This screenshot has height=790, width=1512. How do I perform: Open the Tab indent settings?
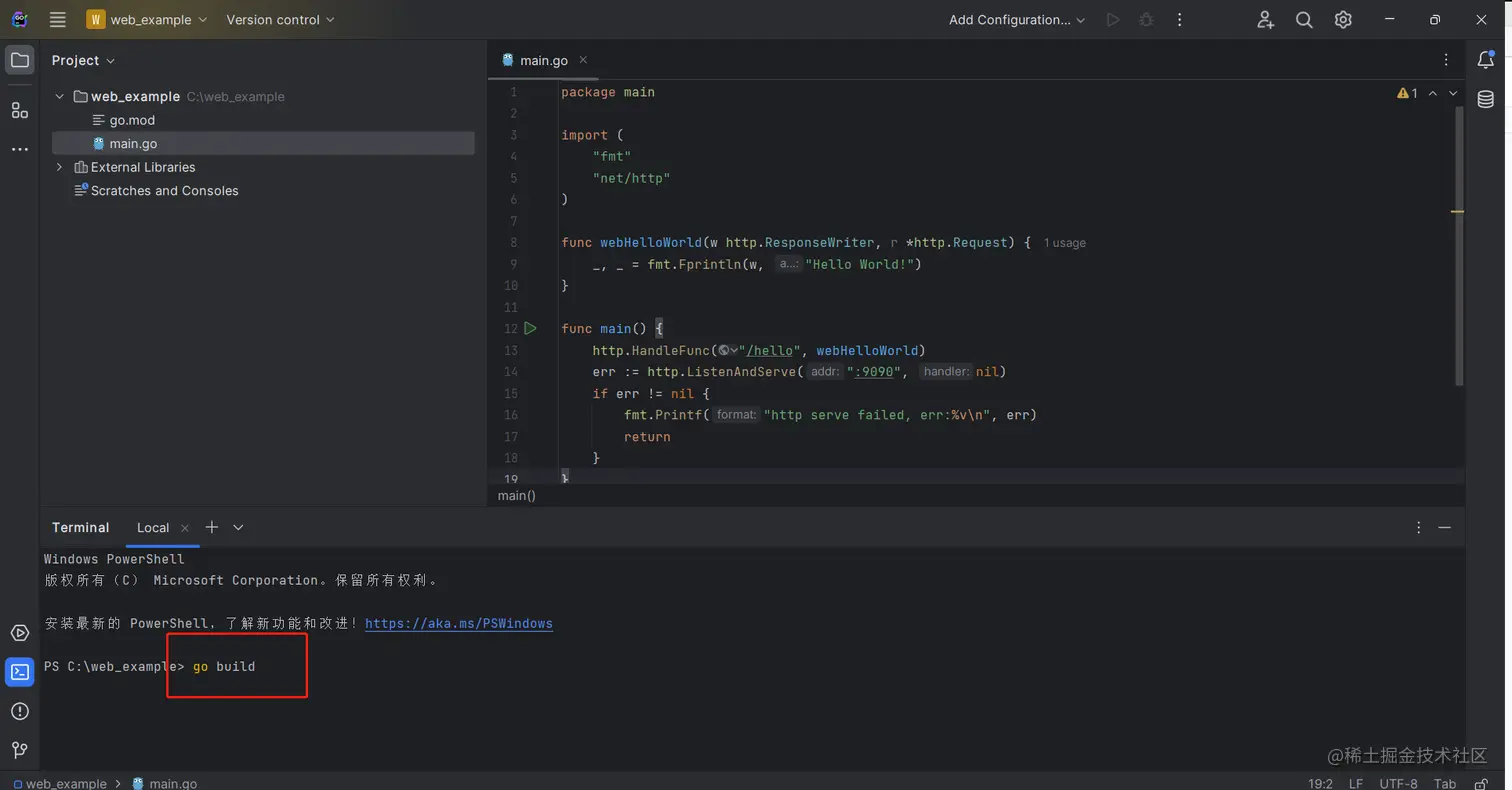click(1445, 783)
